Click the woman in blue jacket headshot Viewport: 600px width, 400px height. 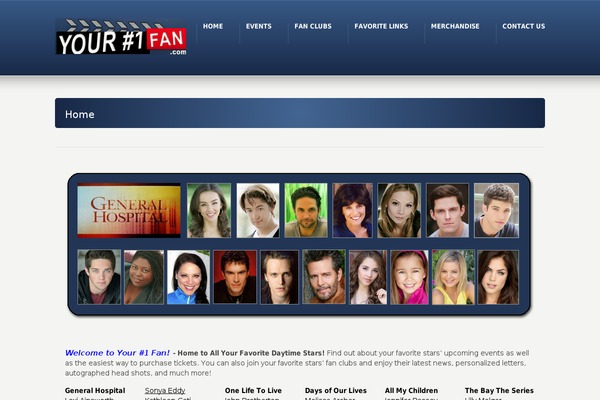[x=188, y=277]
